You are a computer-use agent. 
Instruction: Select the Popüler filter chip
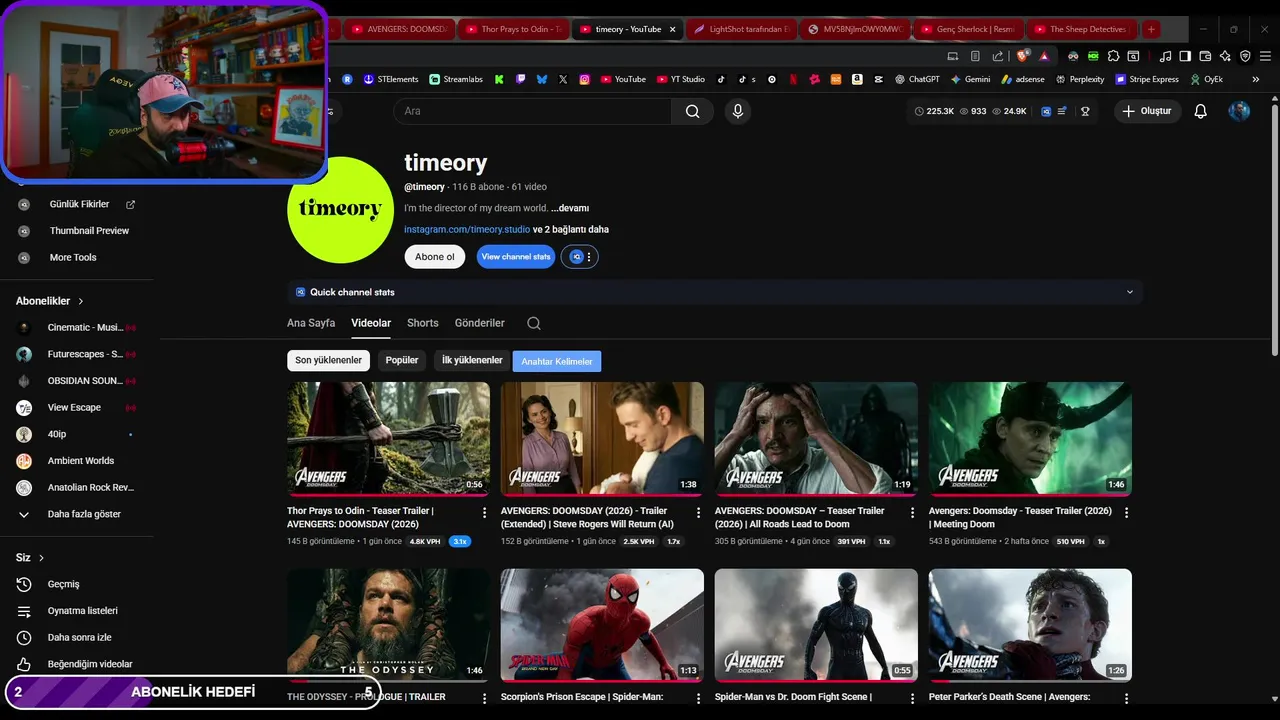coord(402,360)
